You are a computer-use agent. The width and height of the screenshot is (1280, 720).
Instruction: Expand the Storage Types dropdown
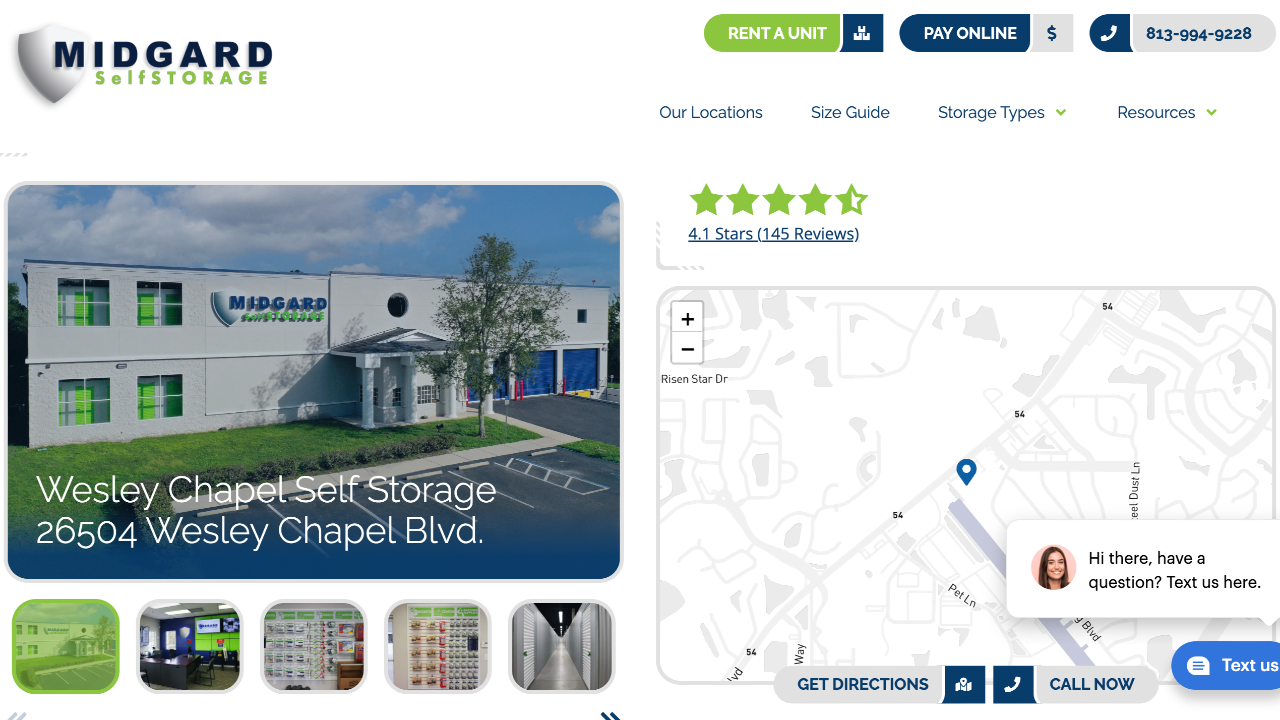[x=1061, y=112]
